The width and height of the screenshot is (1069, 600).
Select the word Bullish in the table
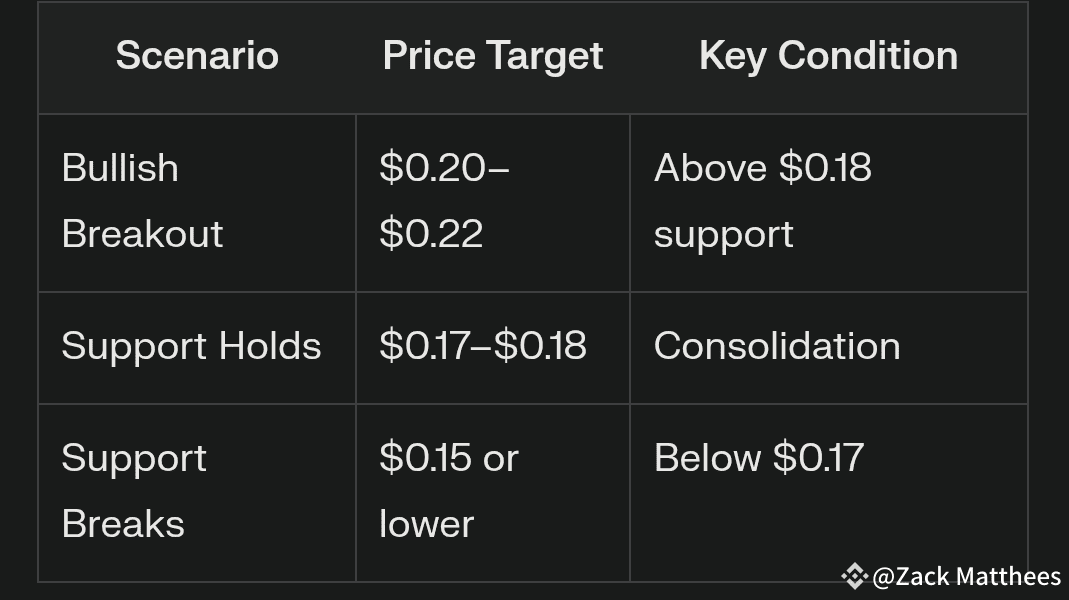click(x=120, y=169)
